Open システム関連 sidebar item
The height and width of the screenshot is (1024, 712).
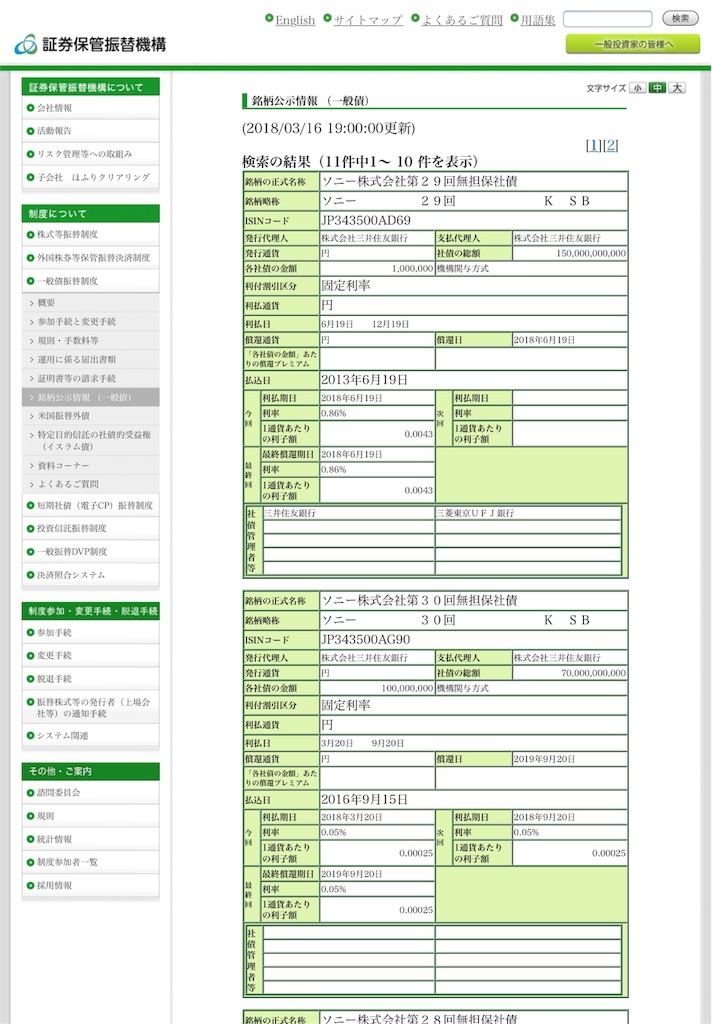(90, 735)
